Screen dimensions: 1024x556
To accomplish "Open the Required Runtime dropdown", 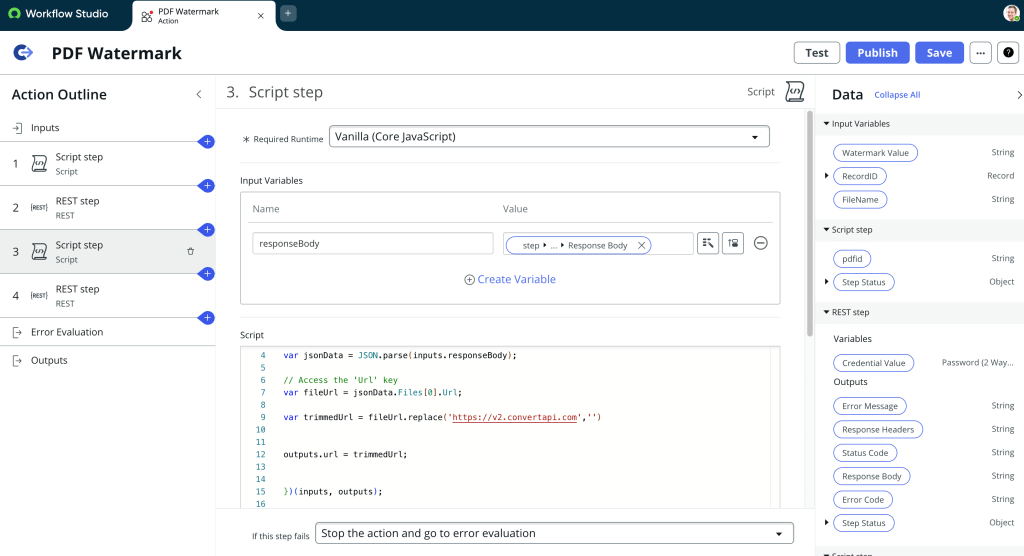I will click(x=549, y=137).
